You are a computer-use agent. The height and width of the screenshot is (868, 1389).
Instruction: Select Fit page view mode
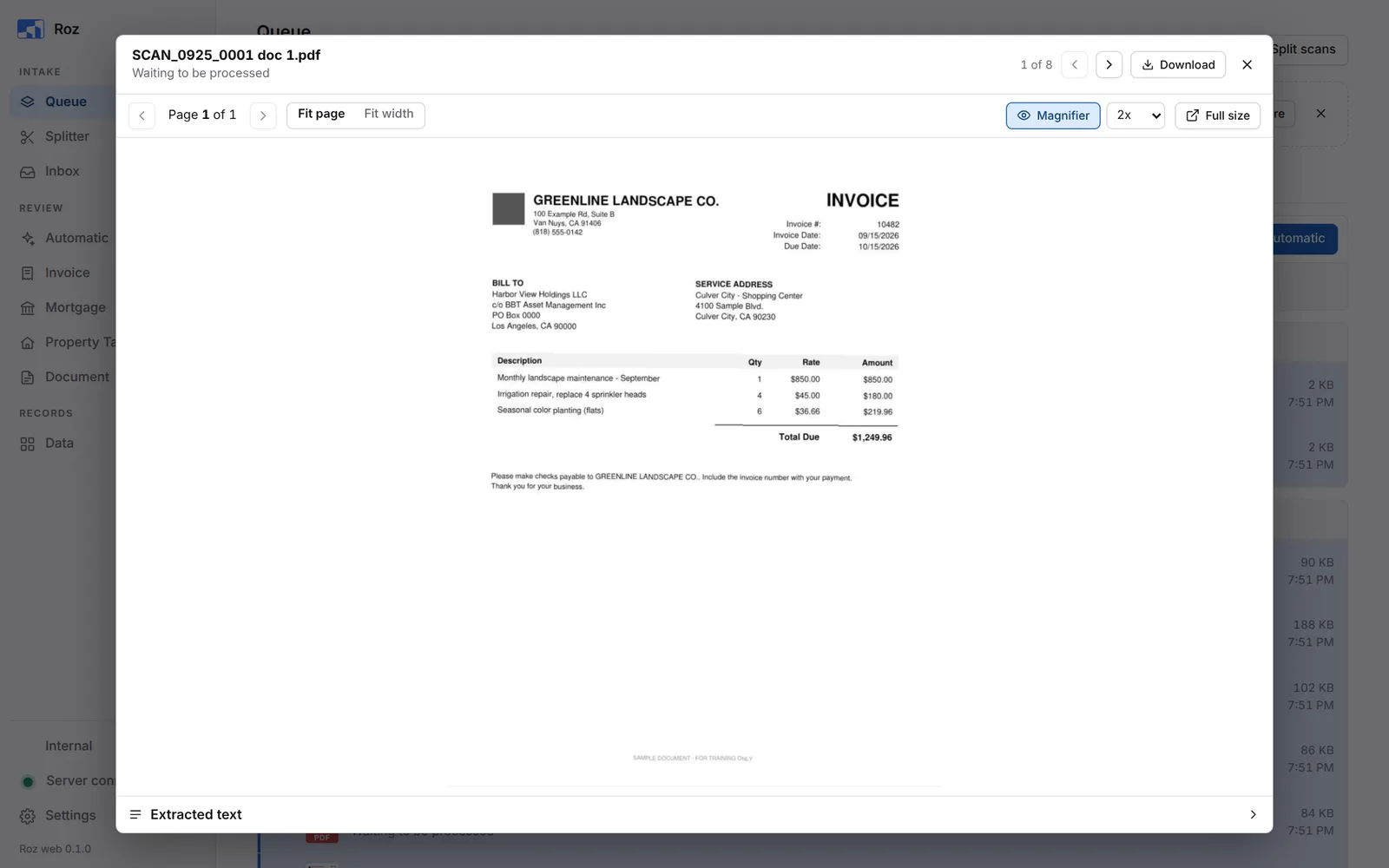click(x=321, y=115)
